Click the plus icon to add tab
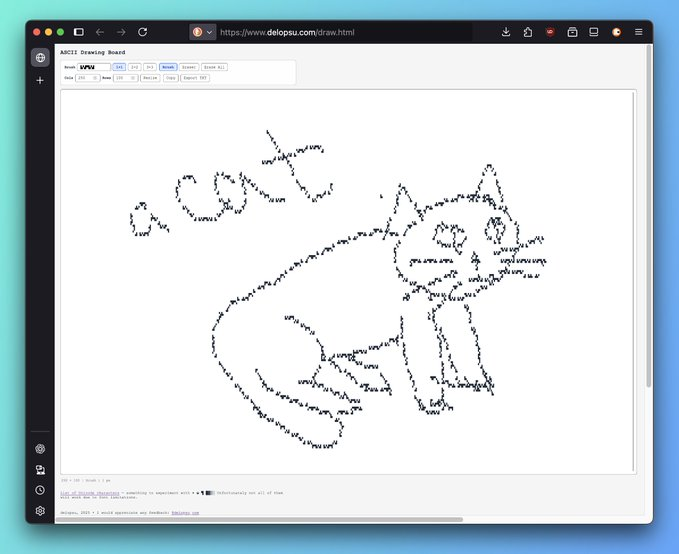Image resolution: width=679 pixels, height=554 pixels. [40, 80]
